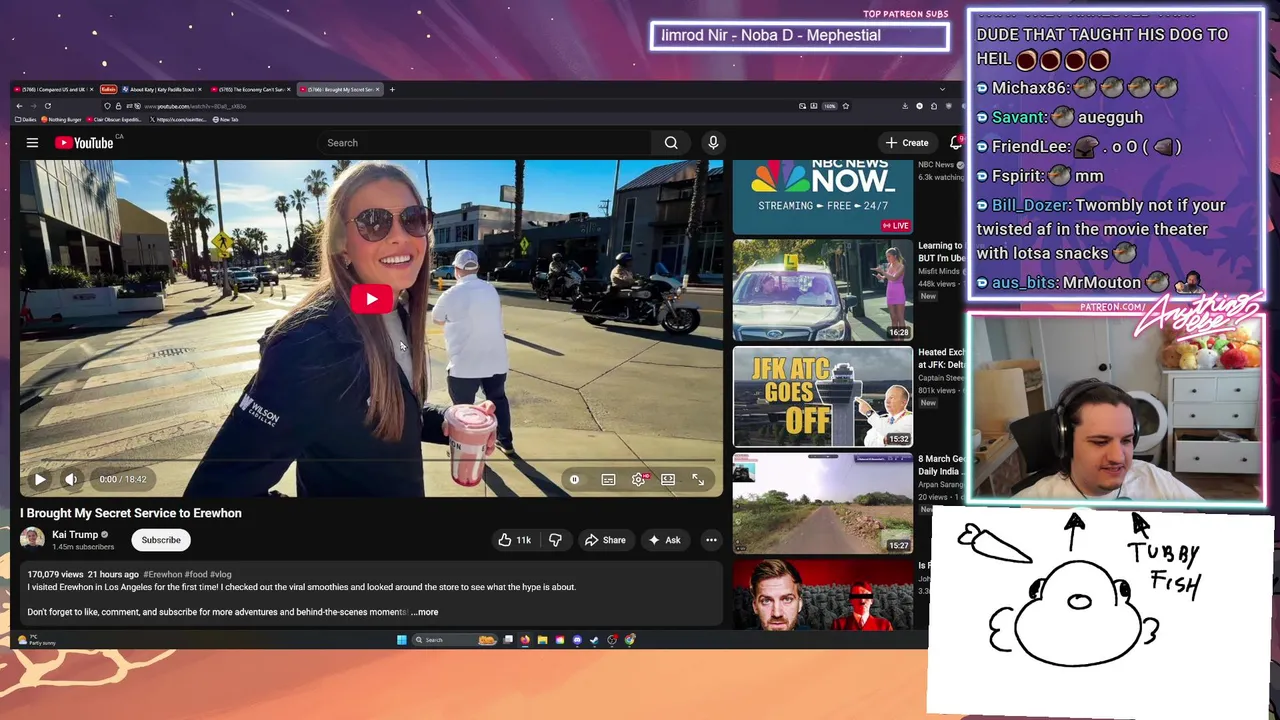Open the YouTube hamburger guide menu
The width and height of the screenshot is (1280, 720).
point(32,143)
